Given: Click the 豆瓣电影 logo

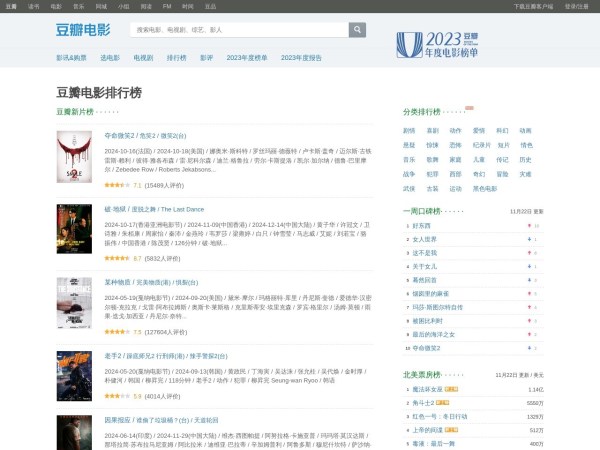Looking at the screenshot, I should point(84,30).
